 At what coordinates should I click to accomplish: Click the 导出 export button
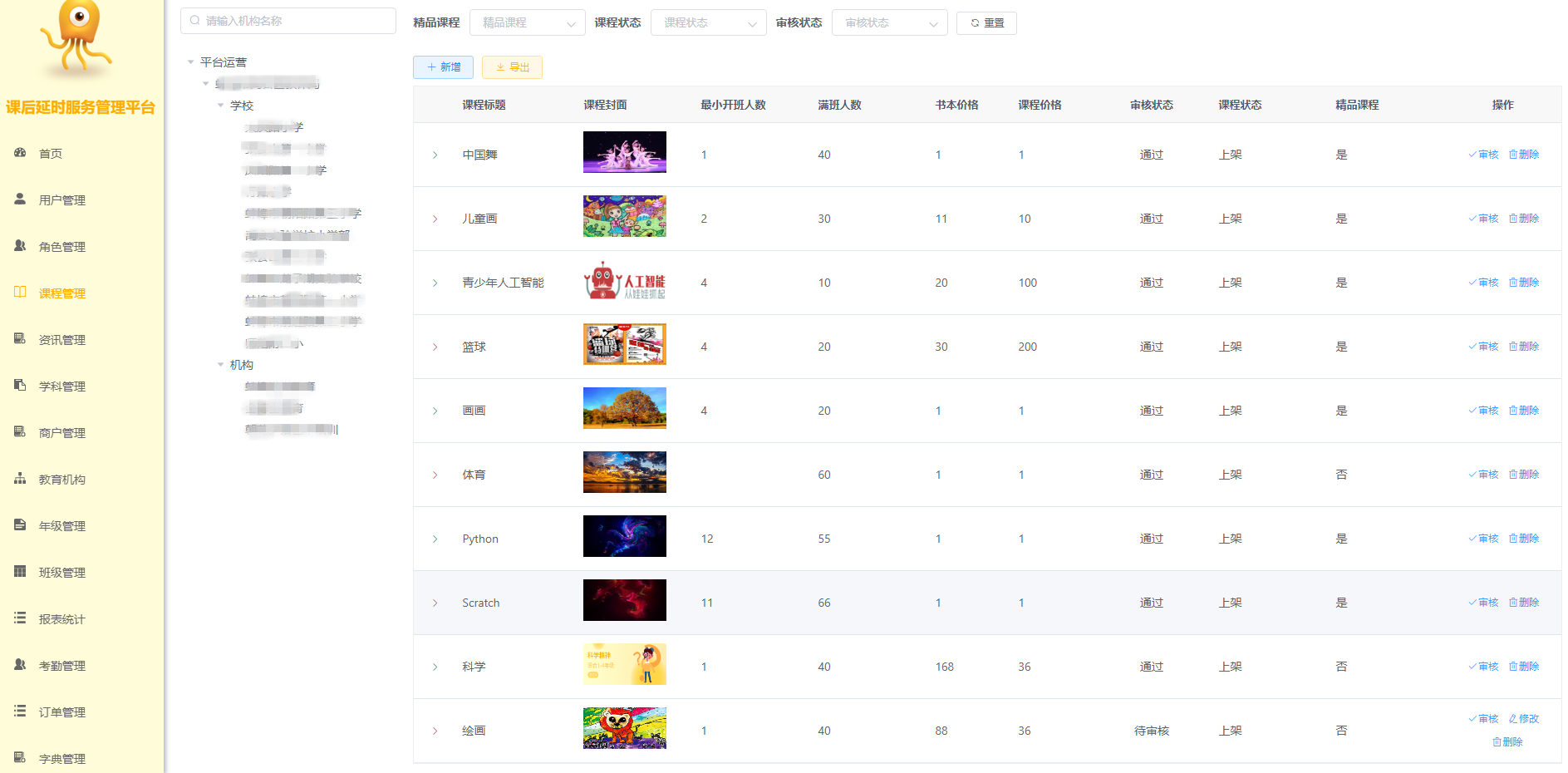pos(512,67)
